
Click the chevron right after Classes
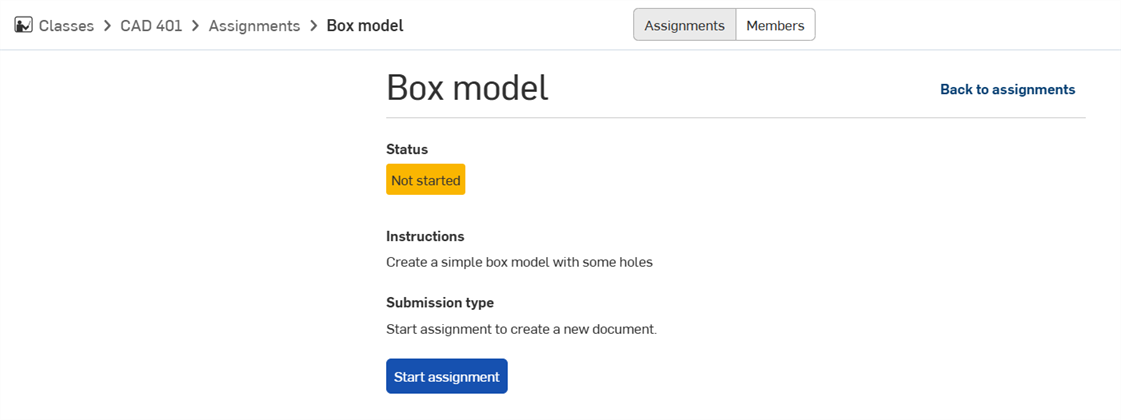tap(106, 26)
